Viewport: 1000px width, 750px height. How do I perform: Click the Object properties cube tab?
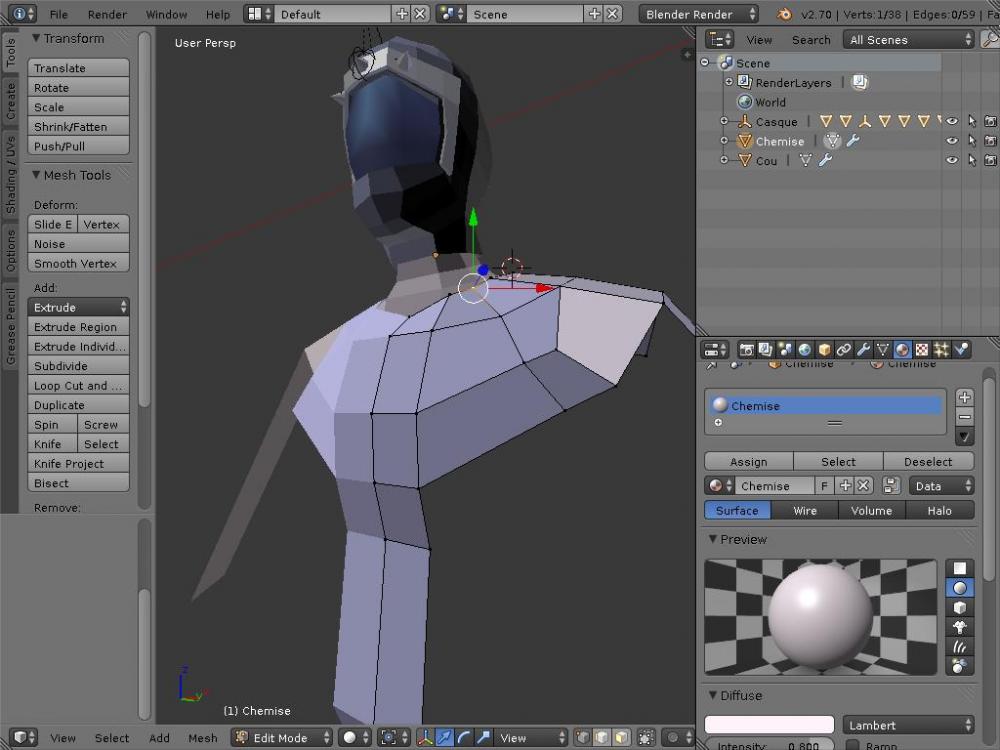point(824,350)
